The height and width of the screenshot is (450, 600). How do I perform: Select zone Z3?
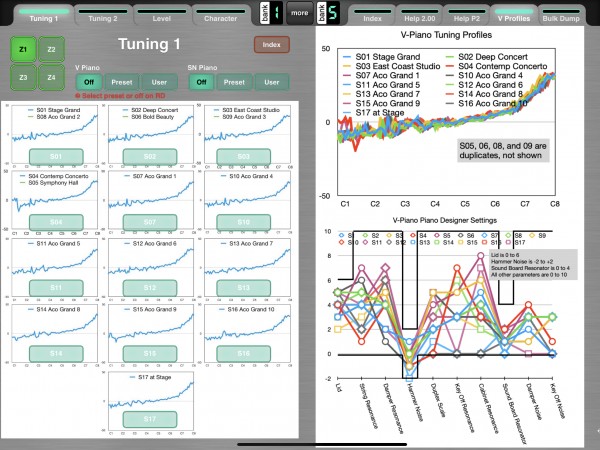23,77
